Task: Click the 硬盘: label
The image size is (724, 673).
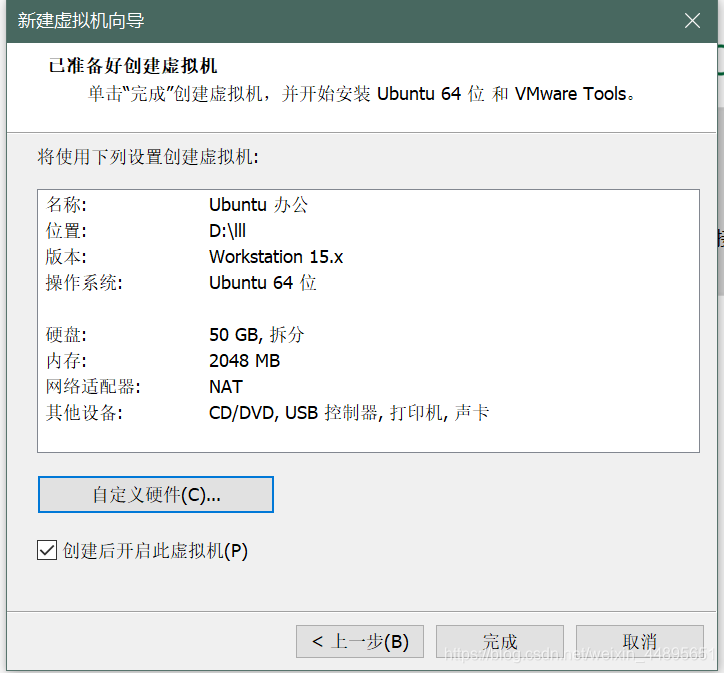Action: (x=66, y=335)
